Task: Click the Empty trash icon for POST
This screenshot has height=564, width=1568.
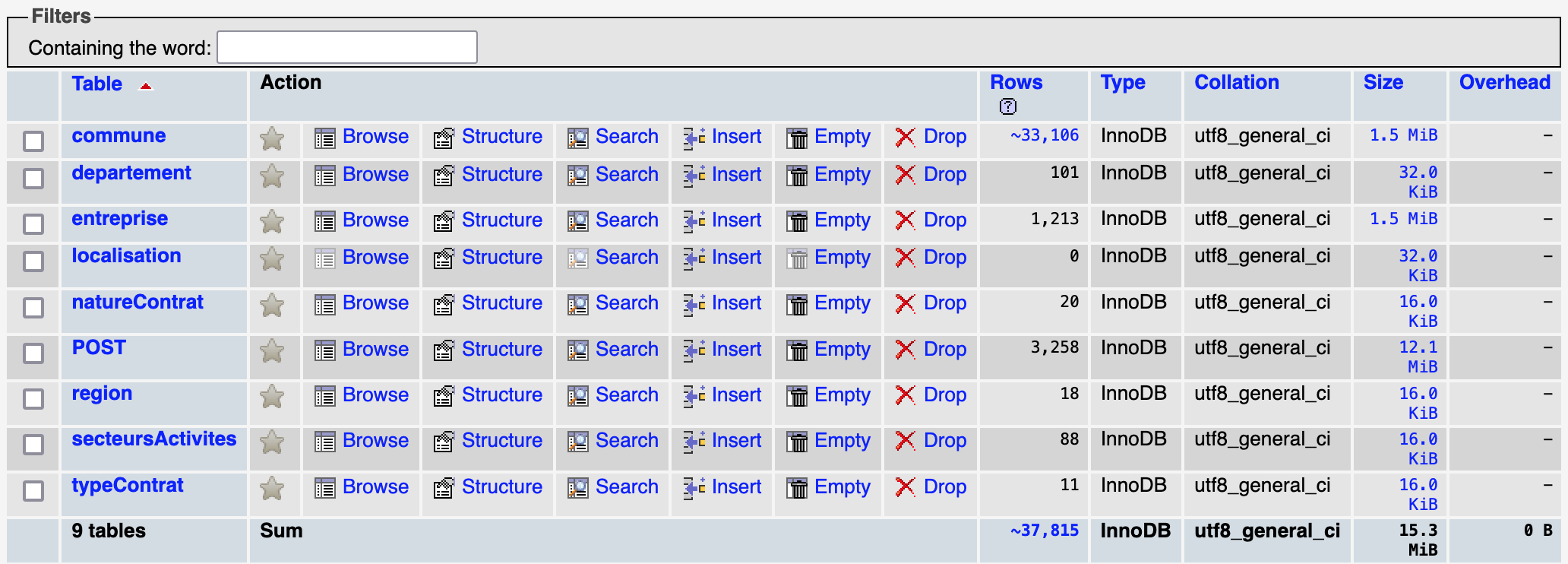Action: click(797, 351)
